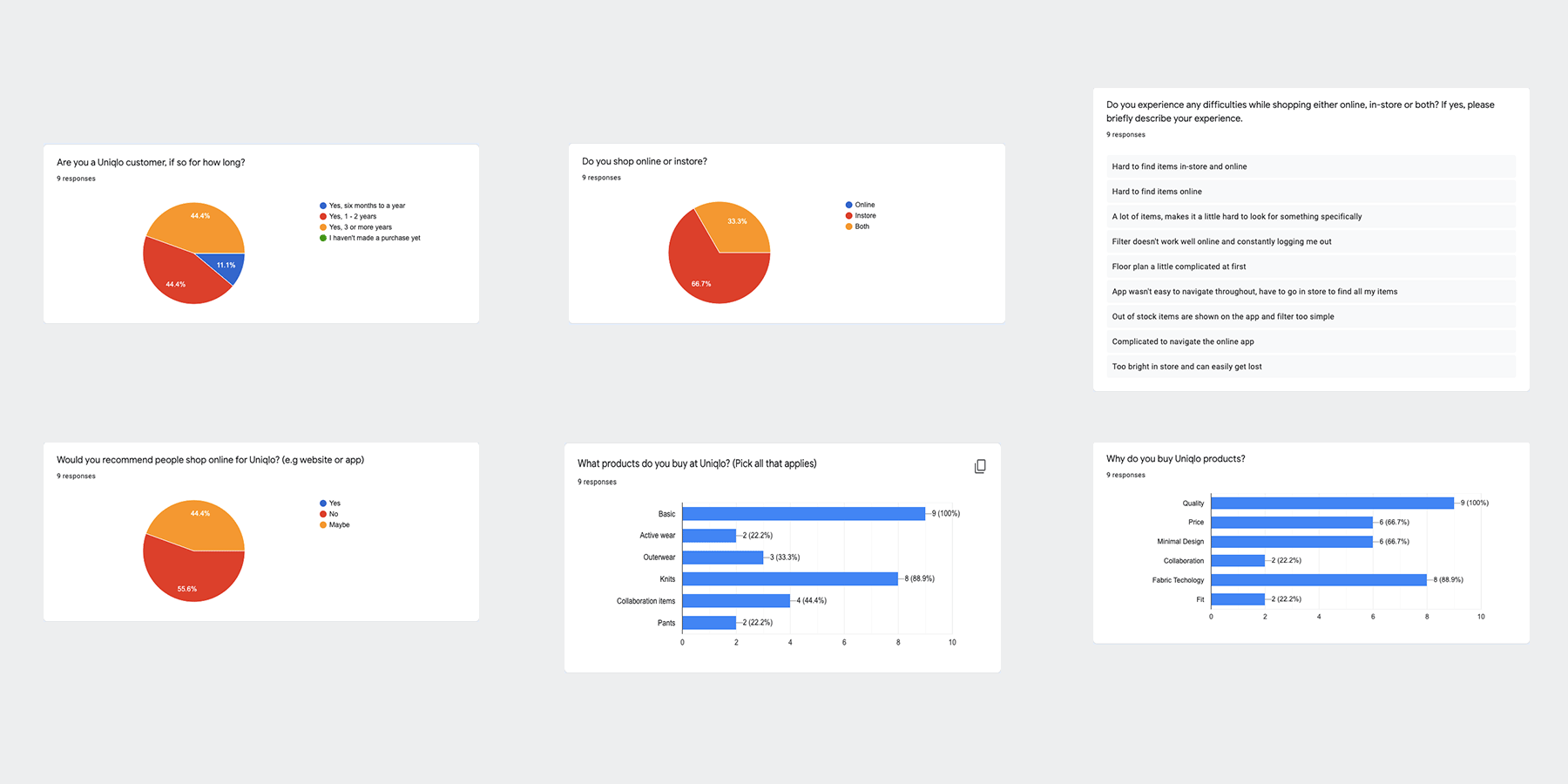Select response 'Hard to find items online'

[x=1156, y=191]
